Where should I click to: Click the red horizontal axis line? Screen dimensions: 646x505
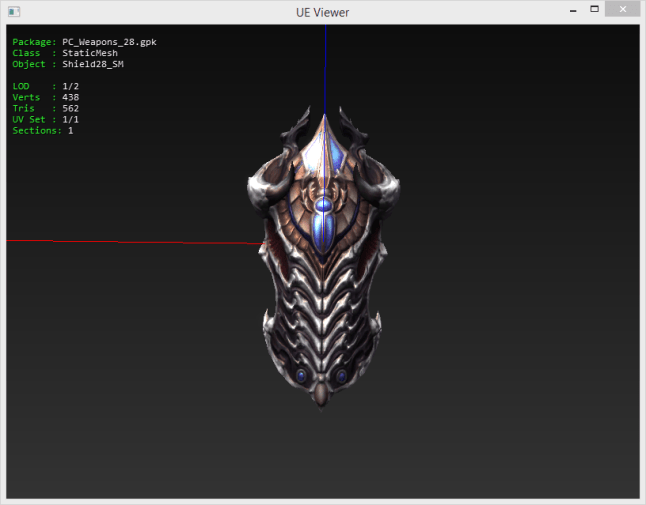pyautogui.click(x=136, y=242)
